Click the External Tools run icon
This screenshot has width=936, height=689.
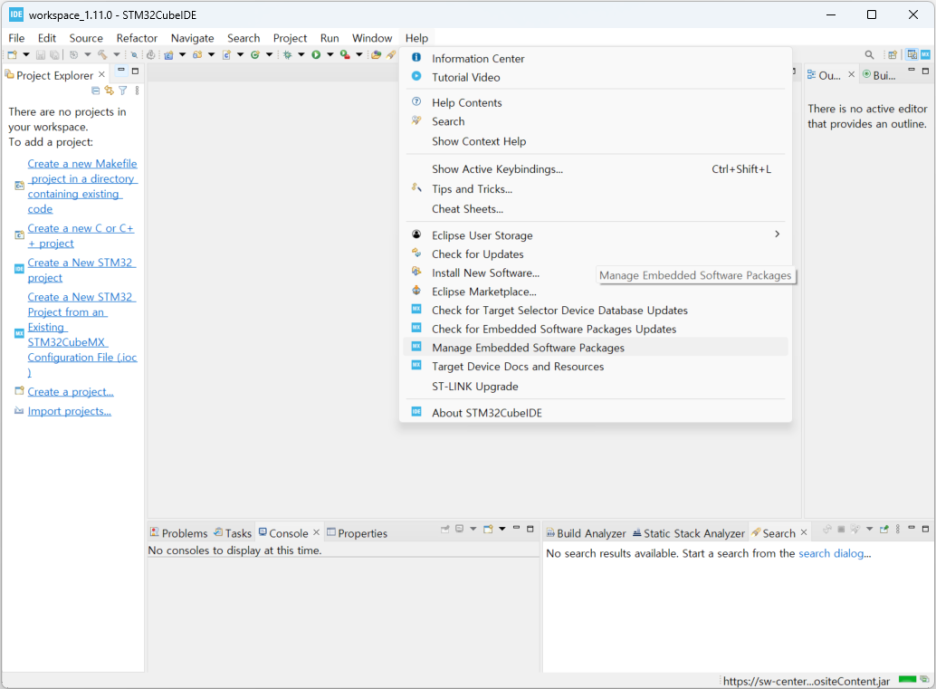pyautogui.click(x=345, y=55)
